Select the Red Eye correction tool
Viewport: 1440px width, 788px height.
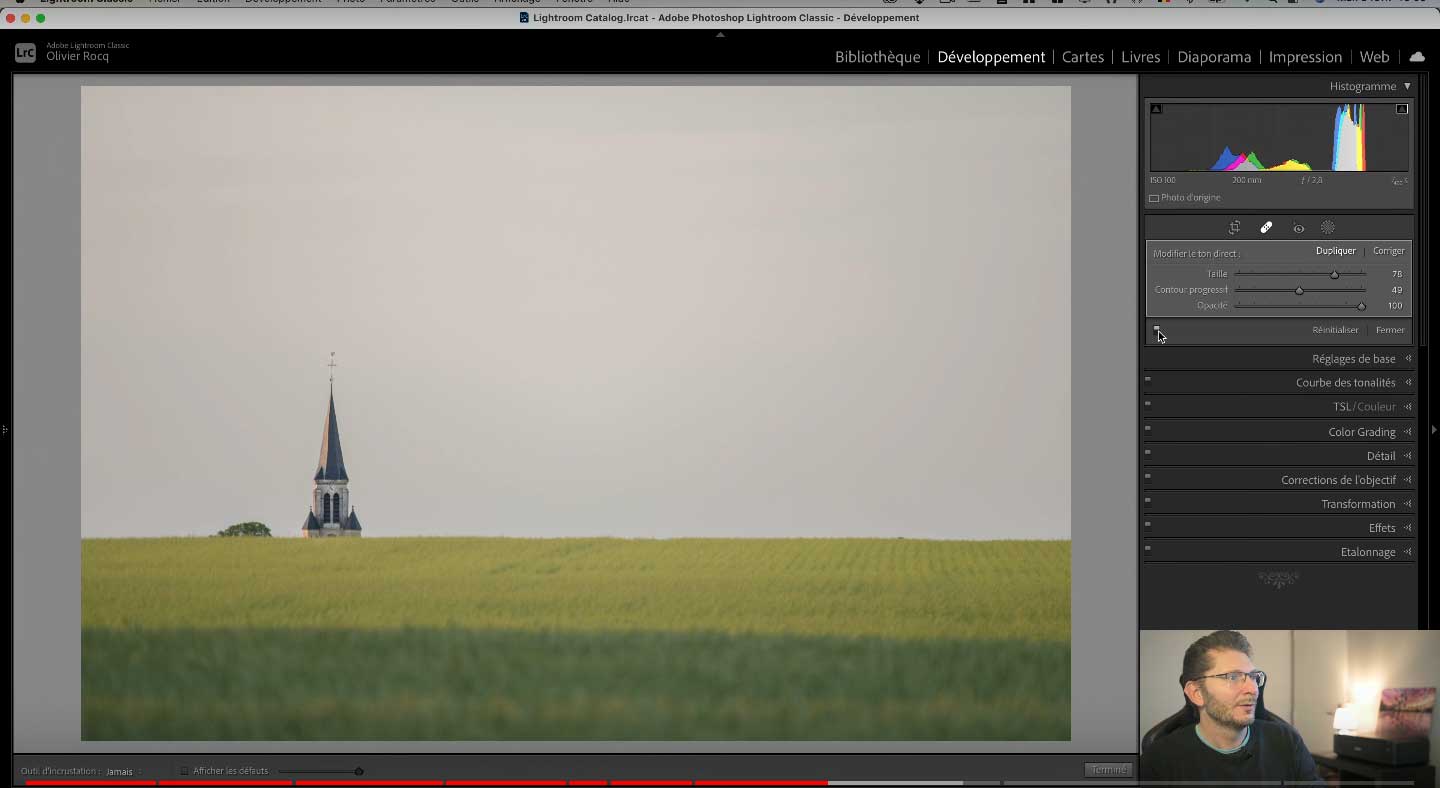click(1298, 228)
